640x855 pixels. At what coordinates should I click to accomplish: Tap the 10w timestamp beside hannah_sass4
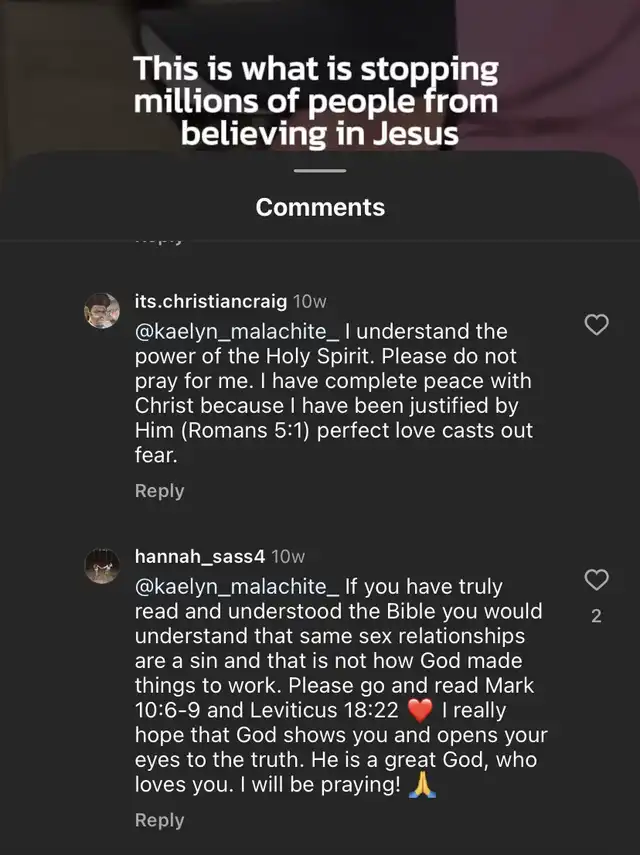tap(288, 556)
